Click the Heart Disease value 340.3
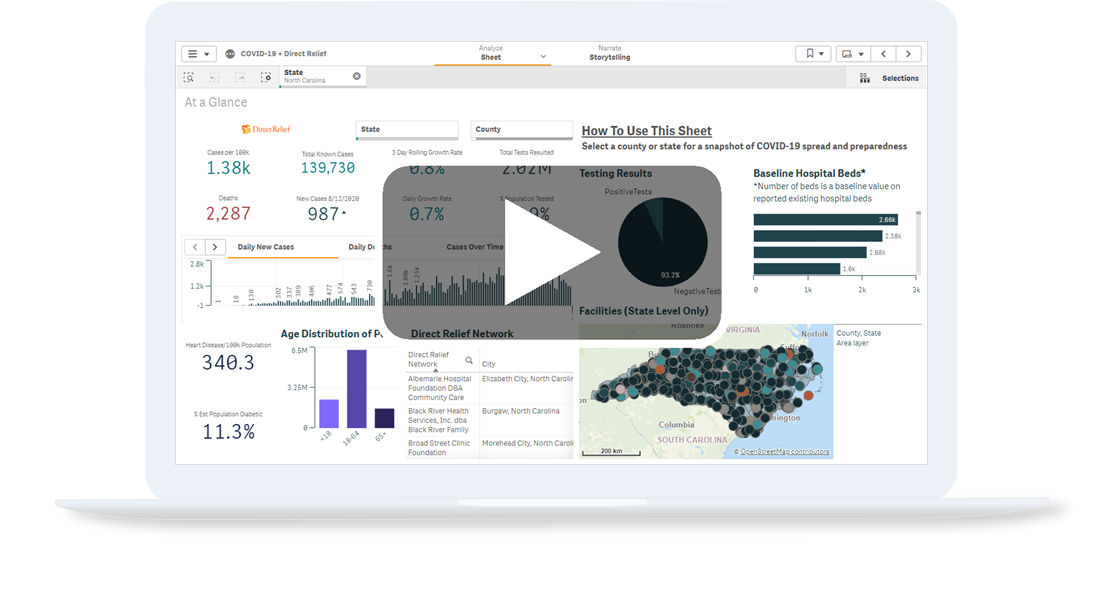Image resolution: width=1101 pixels, height=593 pixels. point(228,363)
